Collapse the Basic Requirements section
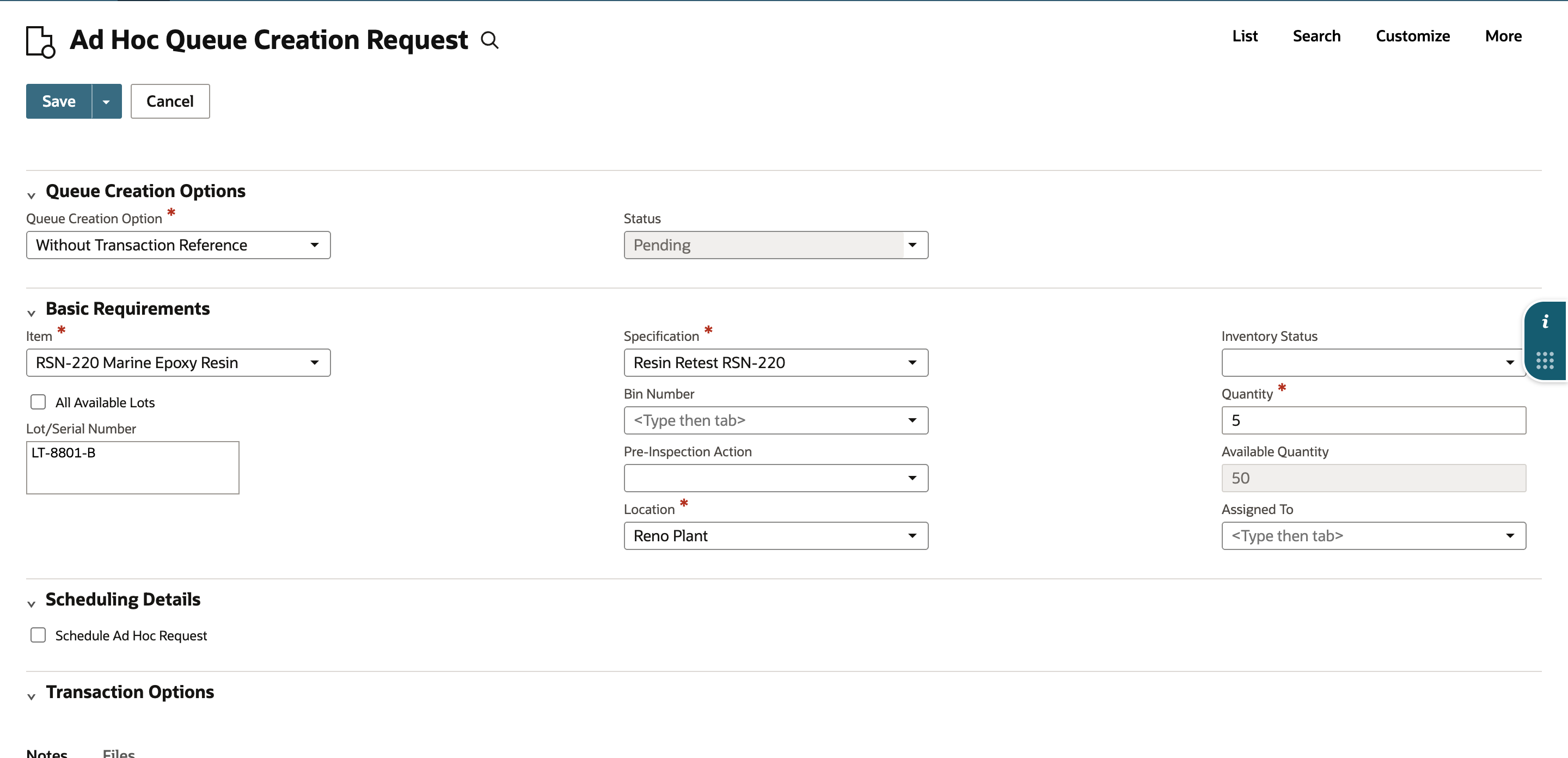 pyautogui.click(x=32, y=313)
